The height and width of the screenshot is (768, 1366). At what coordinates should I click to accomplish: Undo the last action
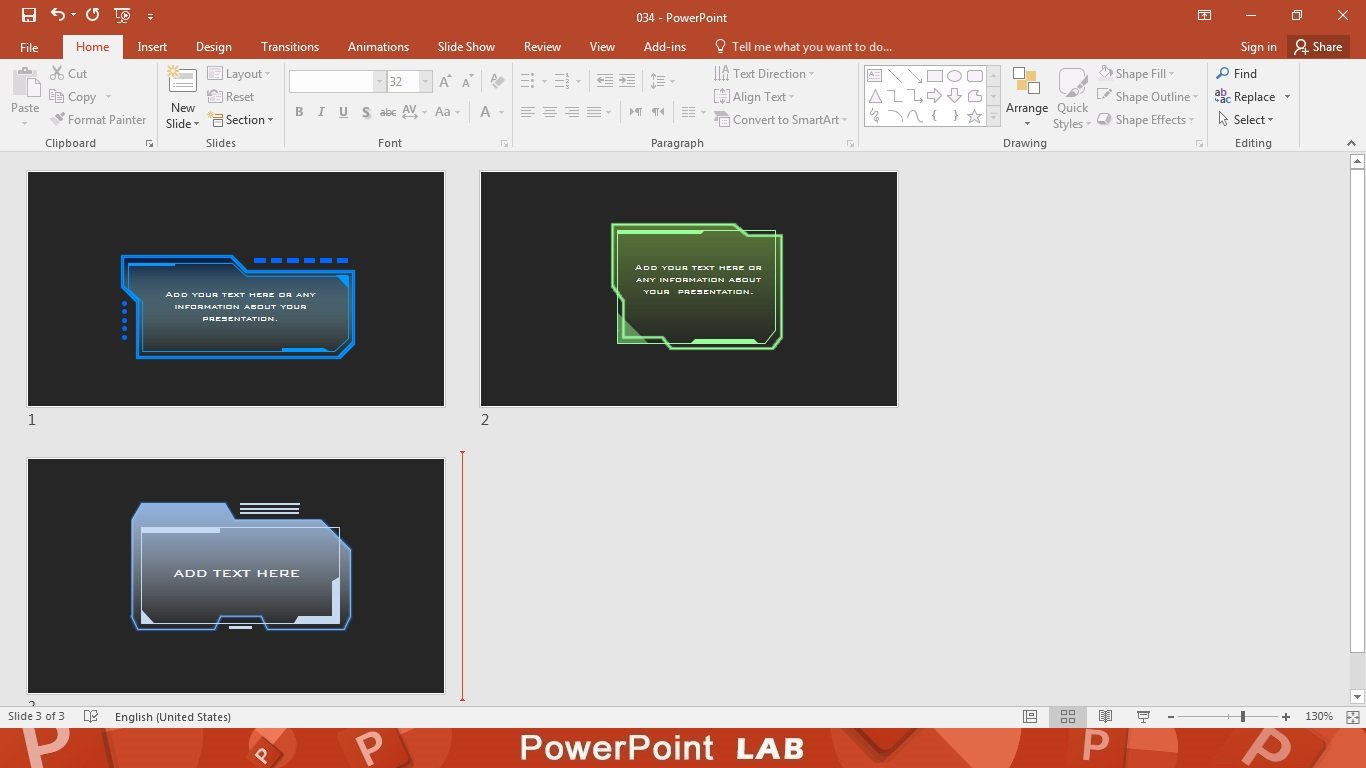pos(57,16)
